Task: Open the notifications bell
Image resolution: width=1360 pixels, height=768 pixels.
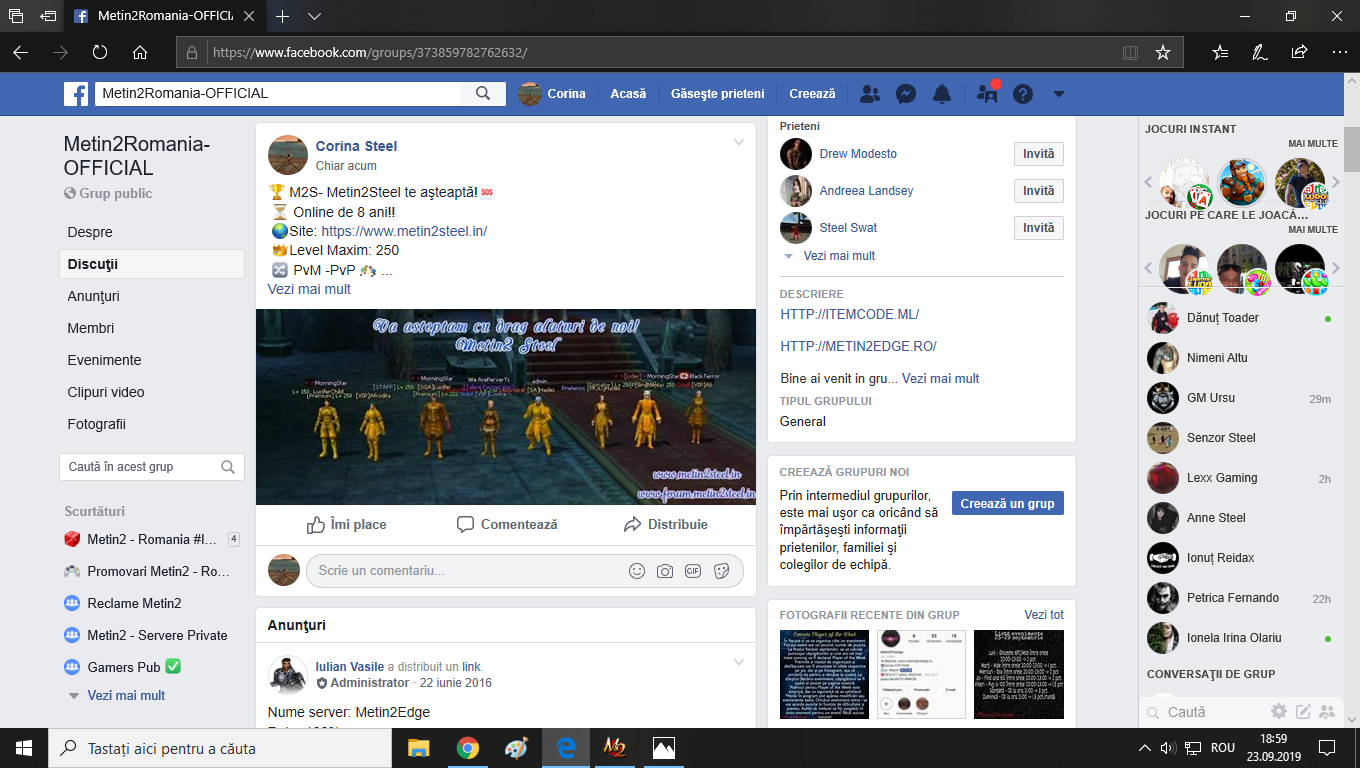Action: (942, 94)
